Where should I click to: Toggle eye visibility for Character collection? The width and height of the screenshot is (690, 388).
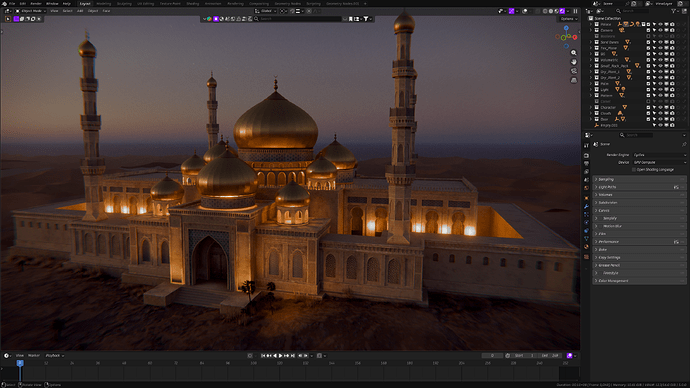[660, 107]
